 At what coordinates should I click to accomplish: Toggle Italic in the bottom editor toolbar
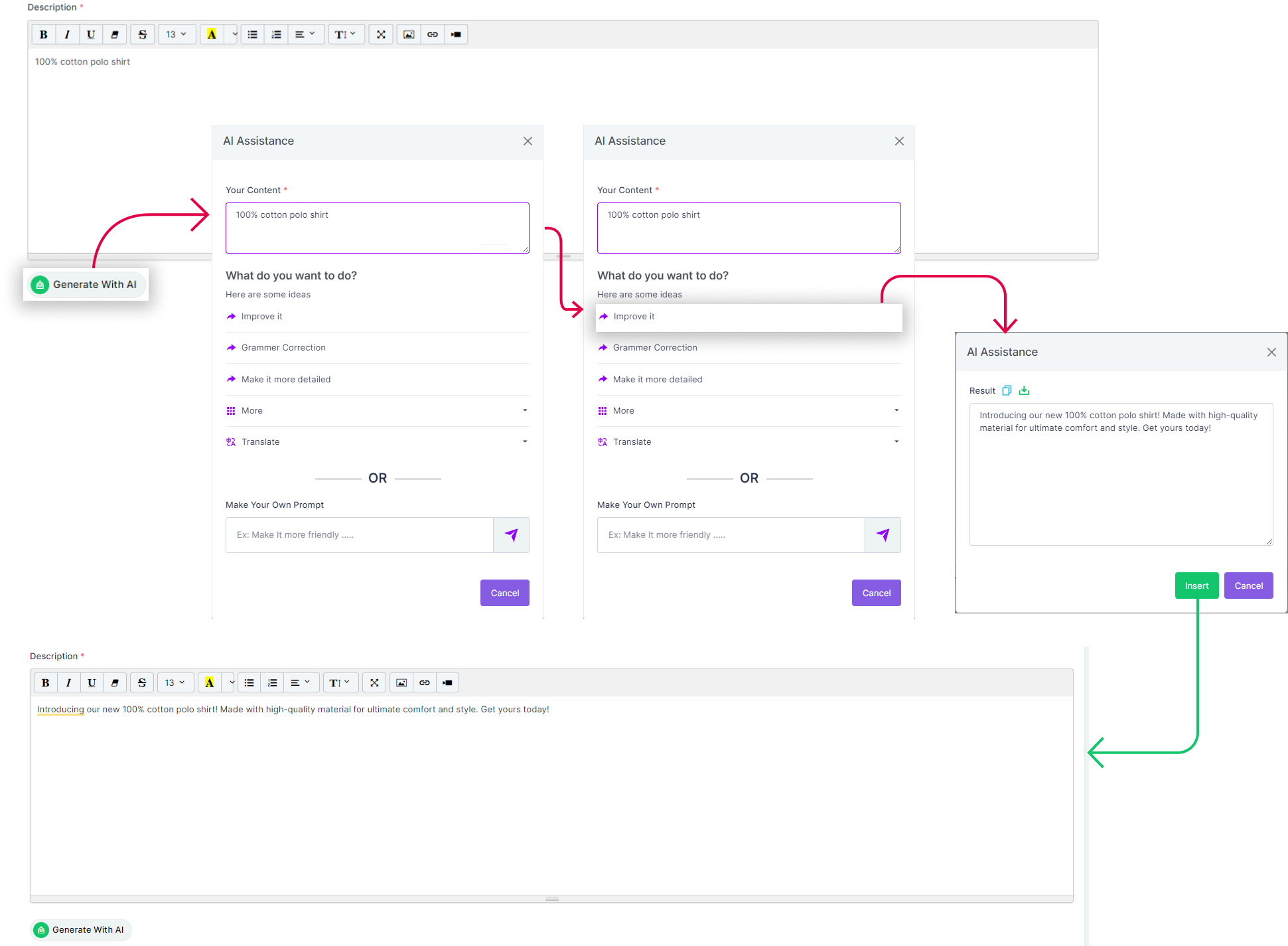coord(68,682)
